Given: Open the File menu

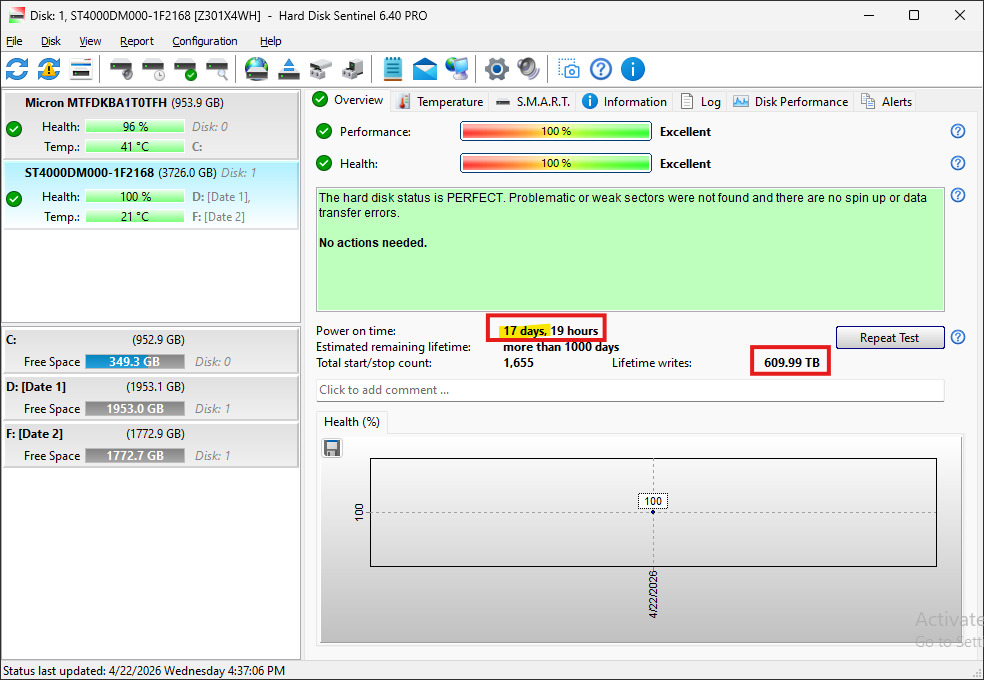Looking at the screenshot, I should (14, 41).
